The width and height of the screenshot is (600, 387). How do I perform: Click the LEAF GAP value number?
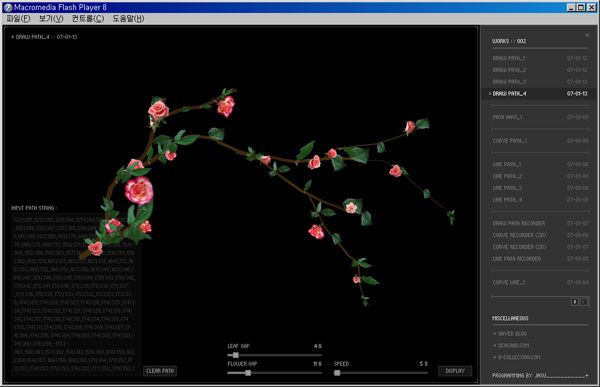(x=318, y=346)
